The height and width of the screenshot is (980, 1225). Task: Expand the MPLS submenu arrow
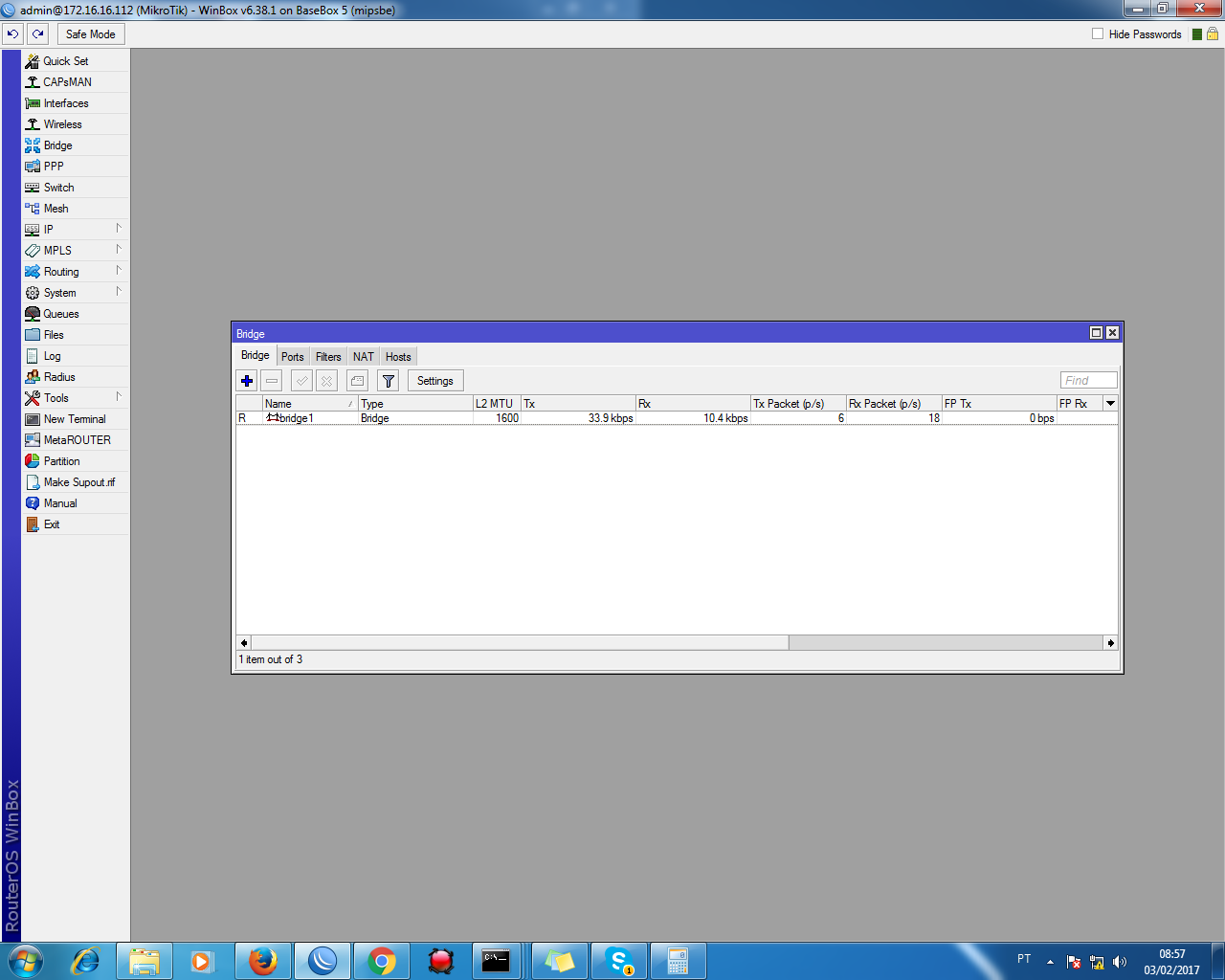[119, 250]
